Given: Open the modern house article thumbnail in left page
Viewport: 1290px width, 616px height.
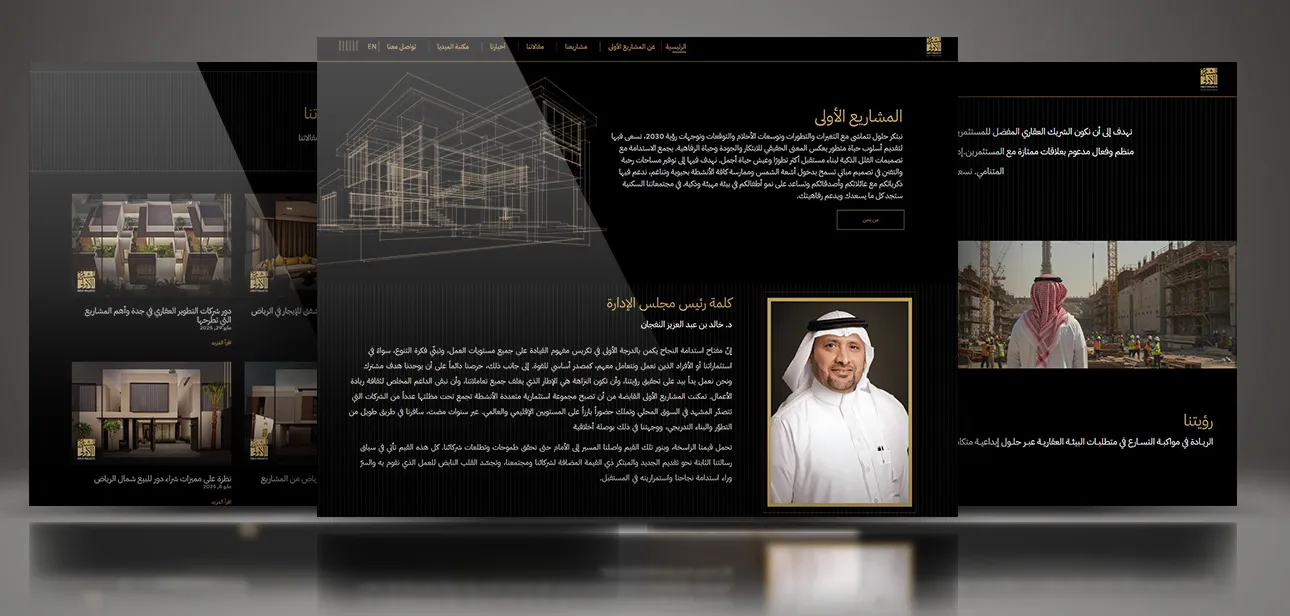Looking at the screenshot, I should pos(151,413).
